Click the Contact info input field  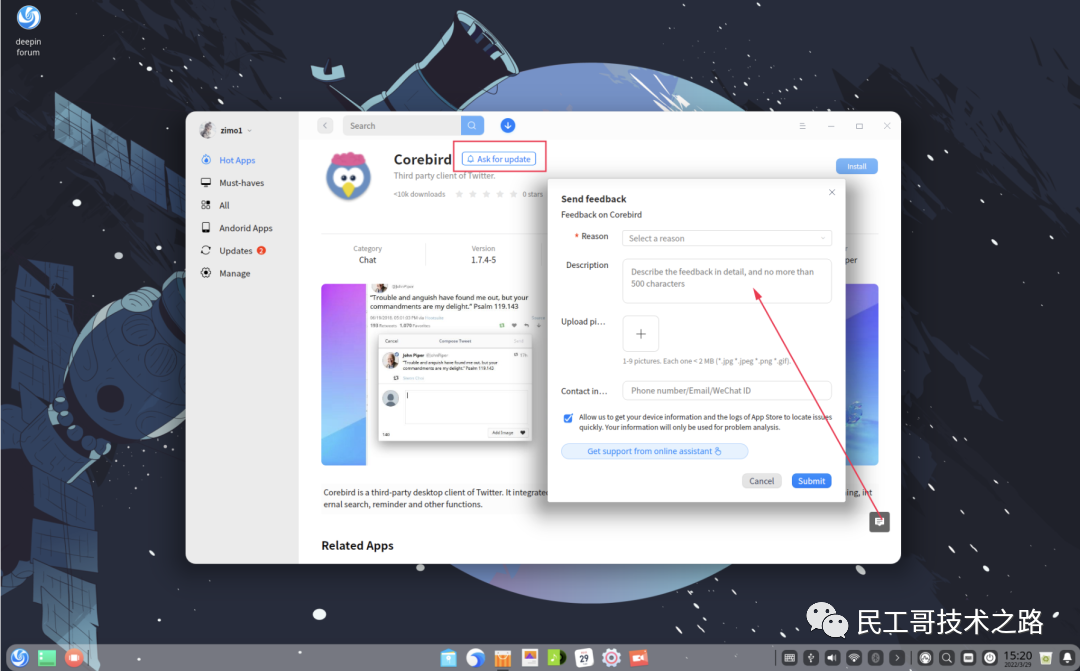tap(727, 391)
